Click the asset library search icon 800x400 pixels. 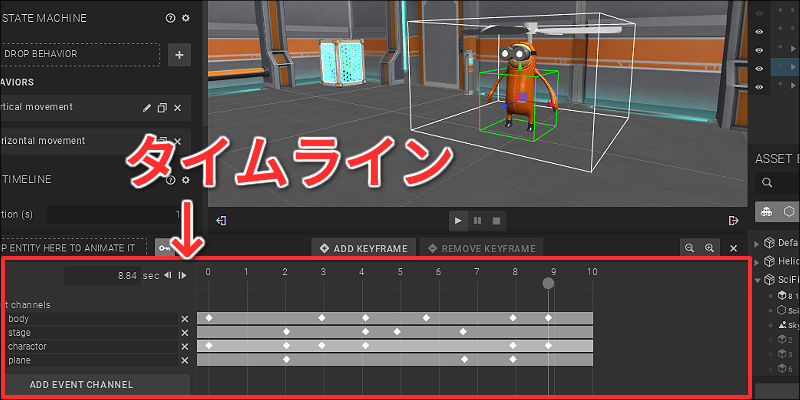(x=767, y=182)
